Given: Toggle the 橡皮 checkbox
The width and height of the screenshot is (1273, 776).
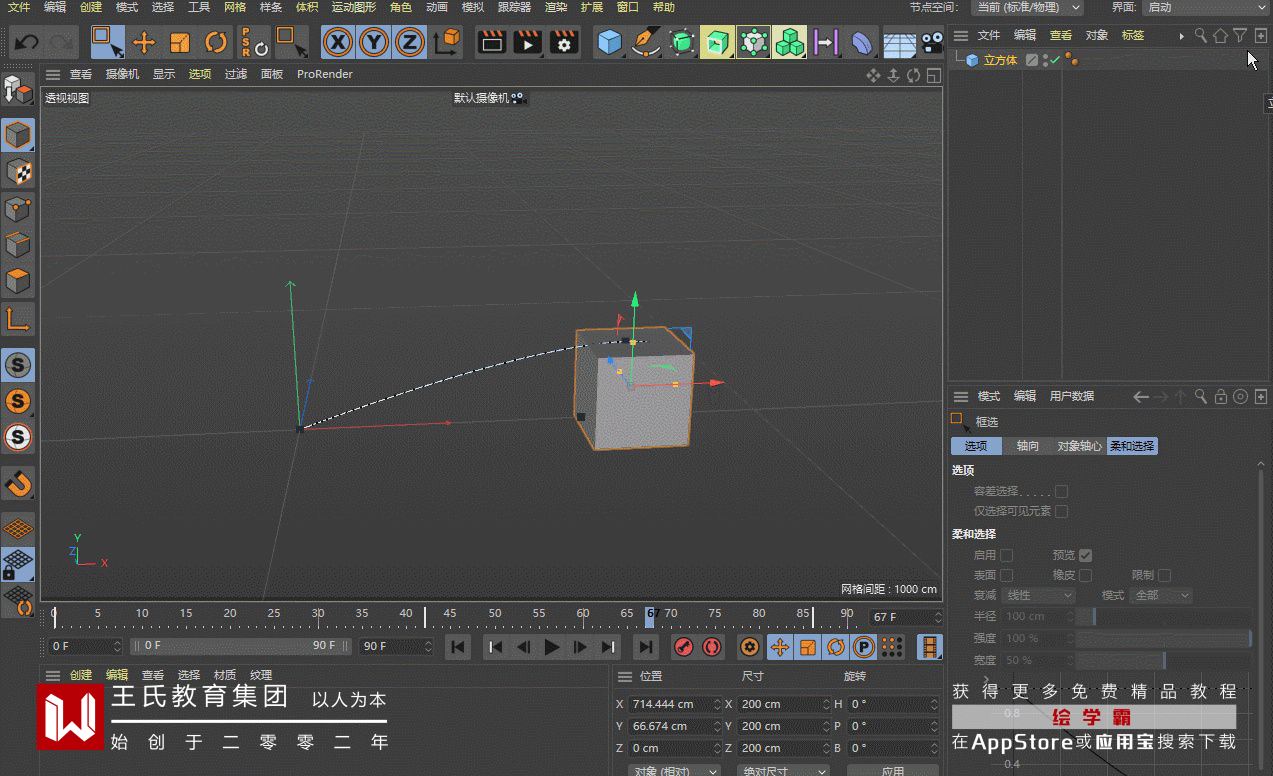Looking at the screenshot, I should 1085,575.
